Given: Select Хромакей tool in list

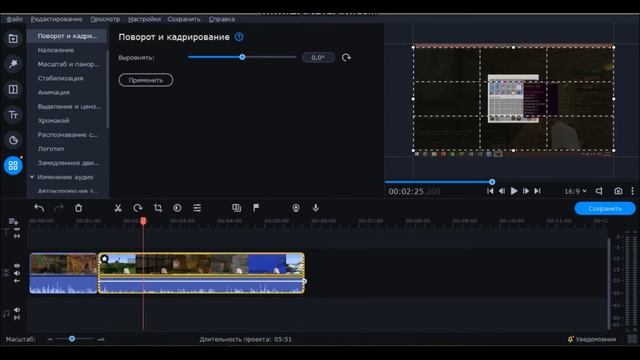Looking at the screenshot, I should coord(53,121).
